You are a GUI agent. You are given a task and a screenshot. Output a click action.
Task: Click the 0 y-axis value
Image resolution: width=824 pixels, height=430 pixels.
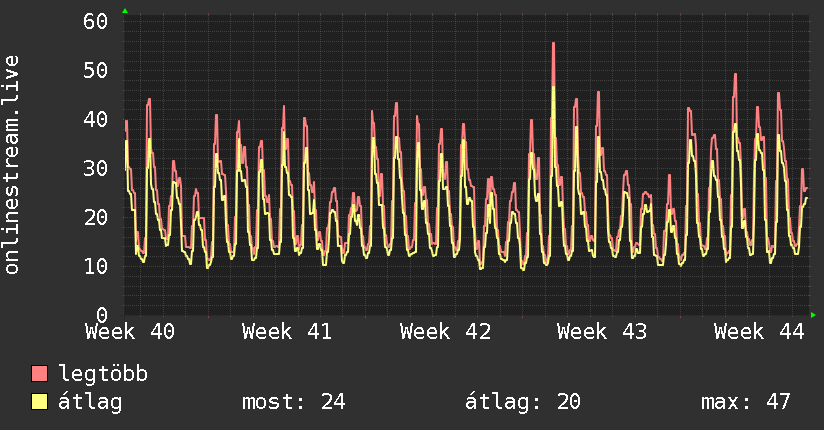click(102, 314)
